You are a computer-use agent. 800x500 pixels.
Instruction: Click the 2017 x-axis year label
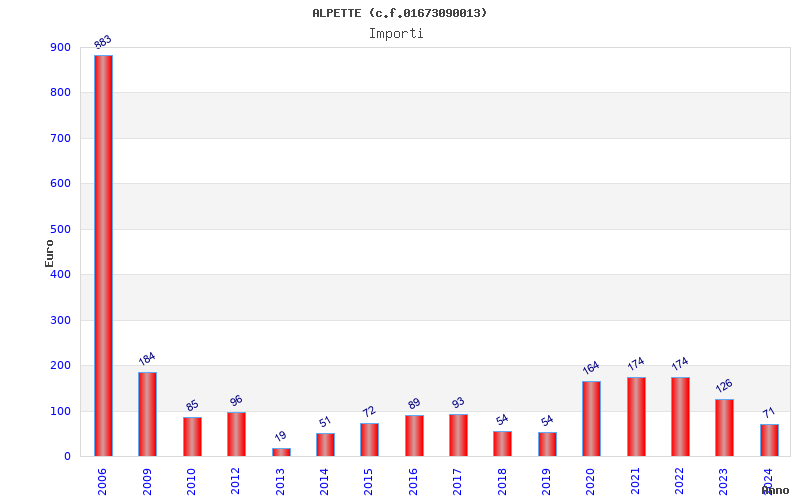pyautogui.click(x=457, y=482)
